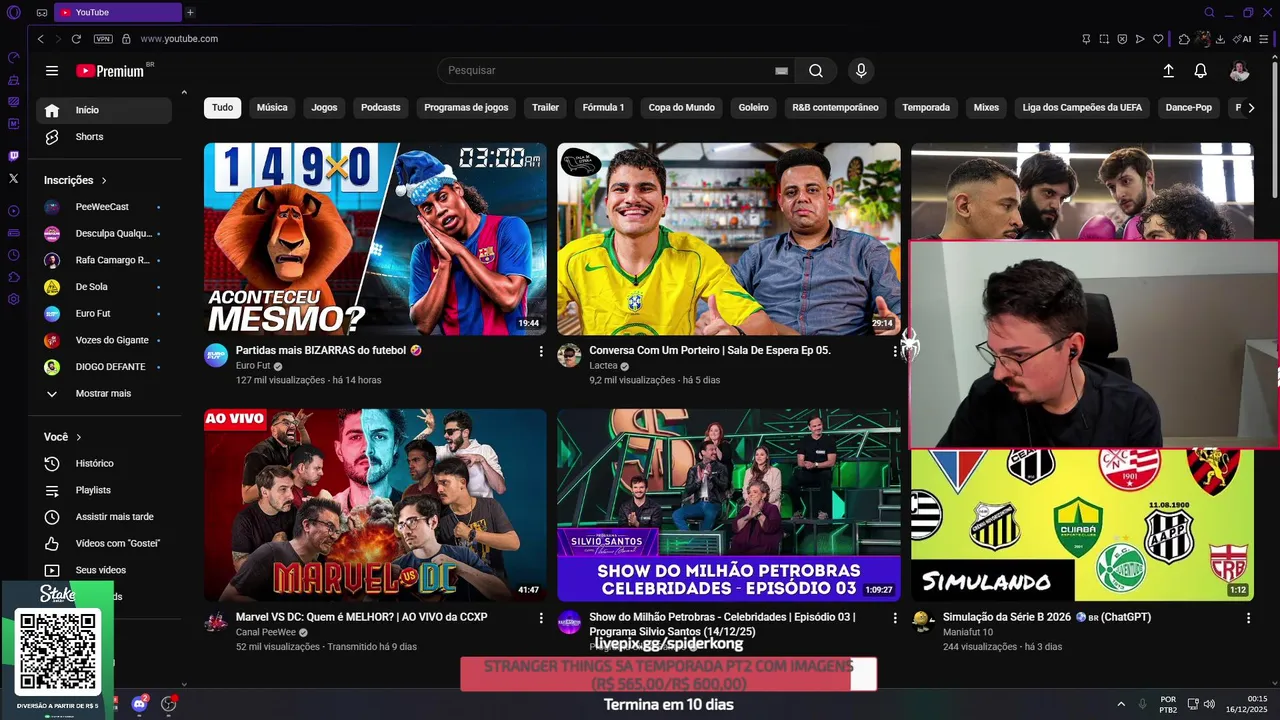Open Shorts in the sidebar
The width and height of the screenshot is (1280, 720).
click(x=104, y=137)
